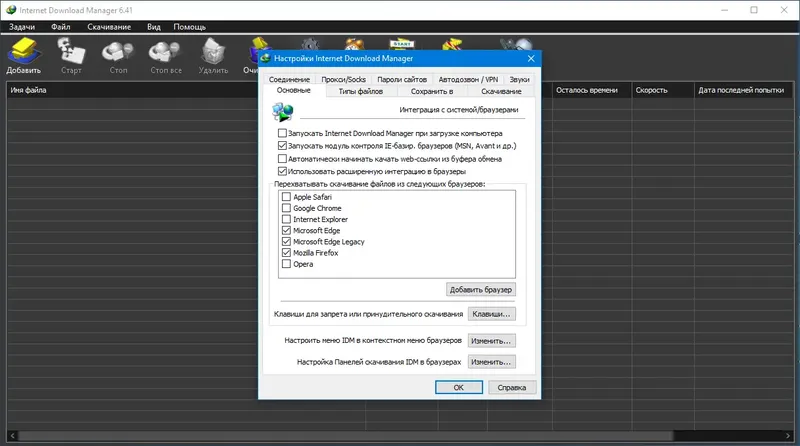Switch to the Сохранить в tab
The height and width of the screenshot is (446, 800).
click(432, 91)
